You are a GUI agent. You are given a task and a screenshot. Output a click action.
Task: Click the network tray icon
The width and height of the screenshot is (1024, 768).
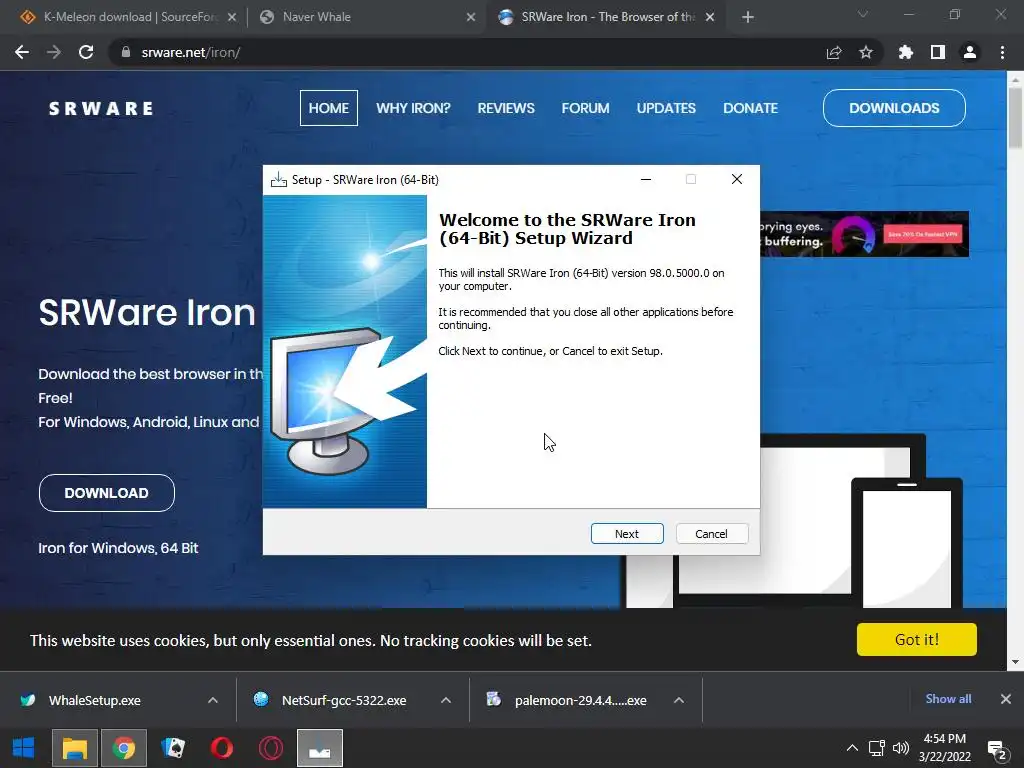(876, 748)
